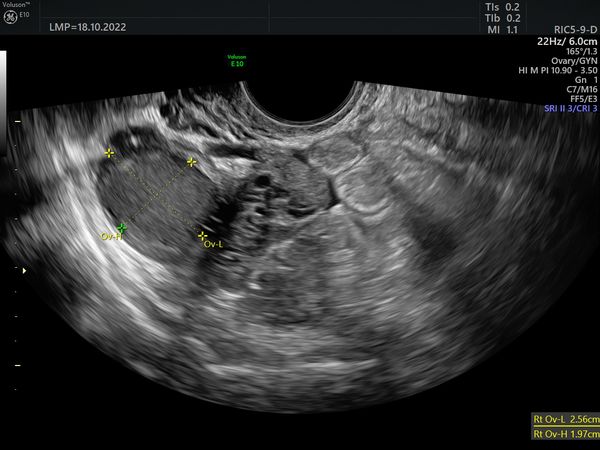Click the upper-left yellow caliper cross

pyautogui.click(x=110, y=152)
